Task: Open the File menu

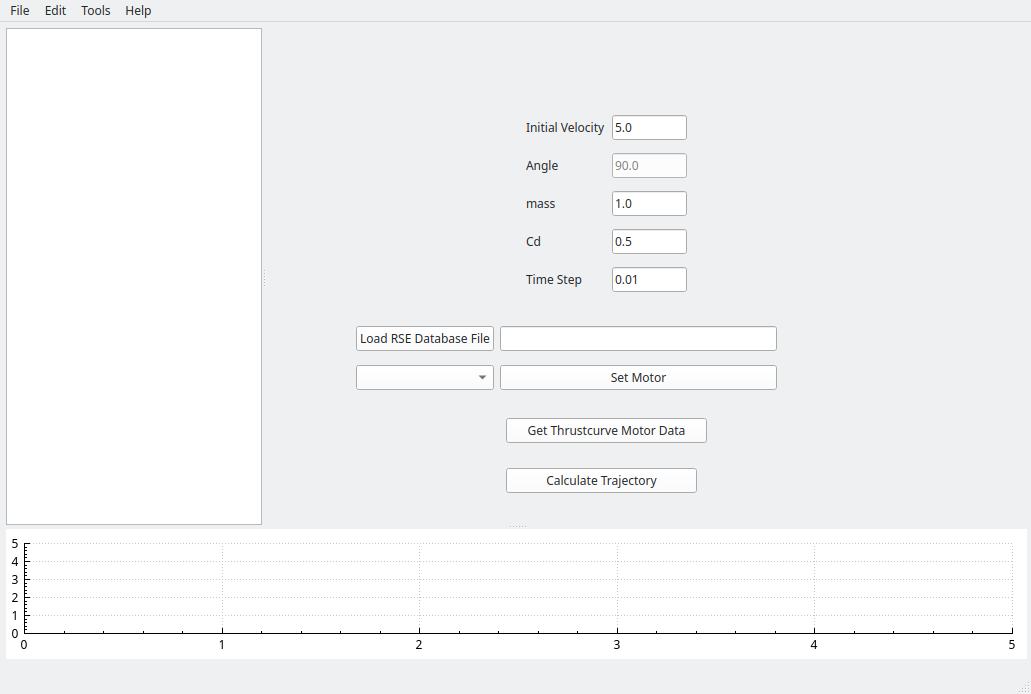Action: 19,10
